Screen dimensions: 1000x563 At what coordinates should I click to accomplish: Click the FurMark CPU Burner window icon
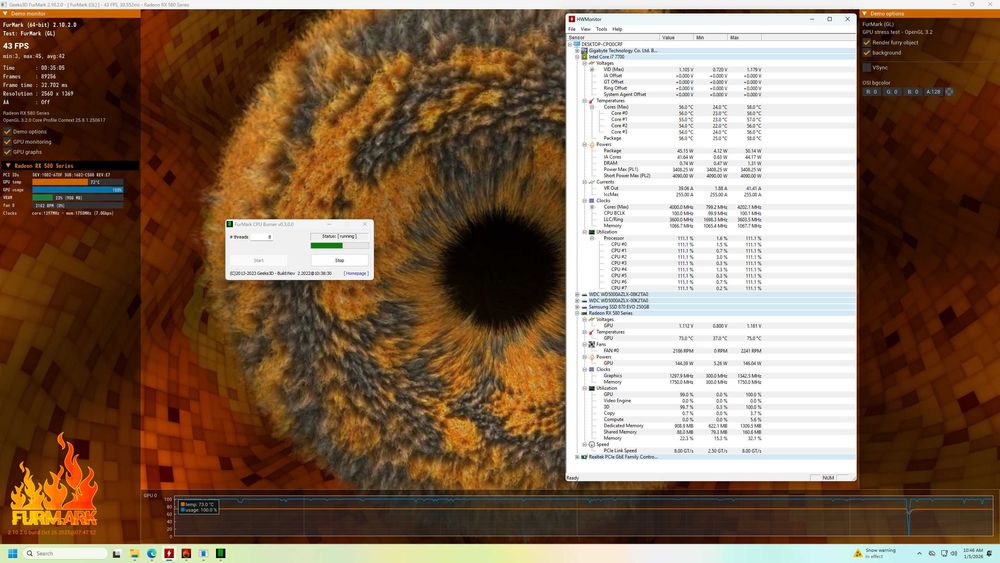tap(230, 224)
